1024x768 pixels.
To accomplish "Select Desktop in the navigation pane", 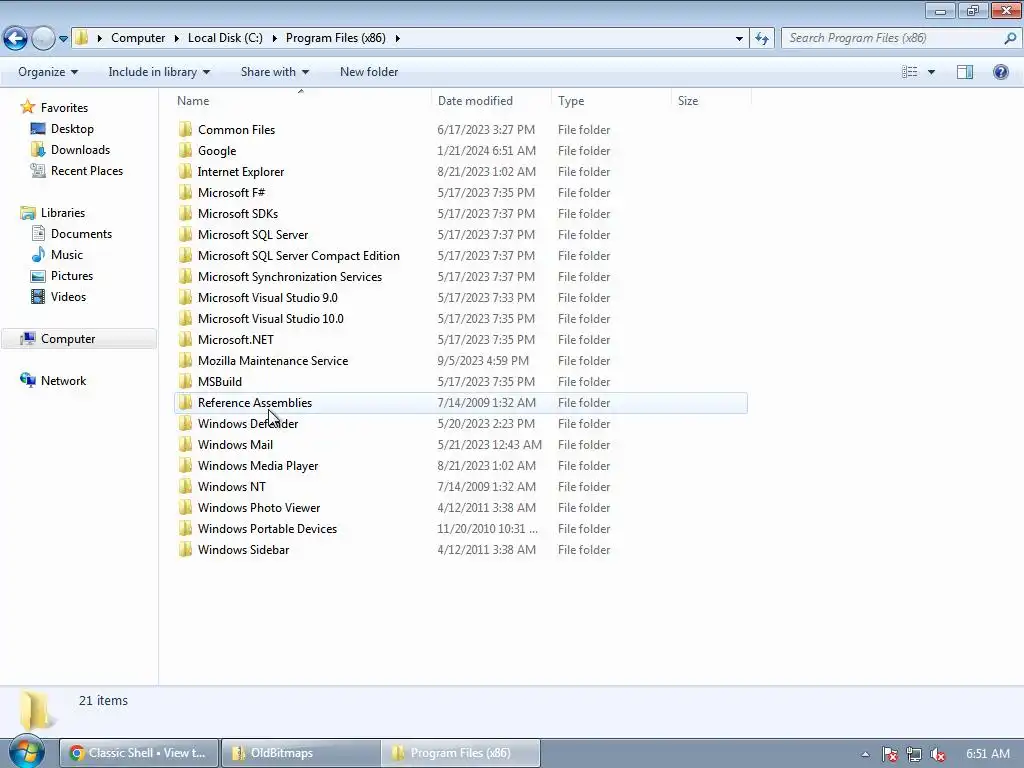I will [72, 129].
